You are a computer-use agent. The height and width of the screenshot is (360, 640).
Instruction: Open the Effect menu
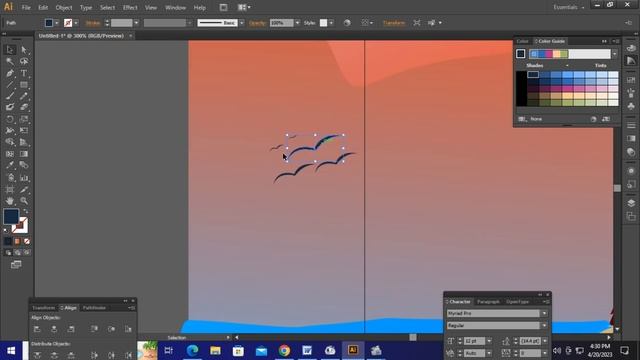tap(130, 7)
